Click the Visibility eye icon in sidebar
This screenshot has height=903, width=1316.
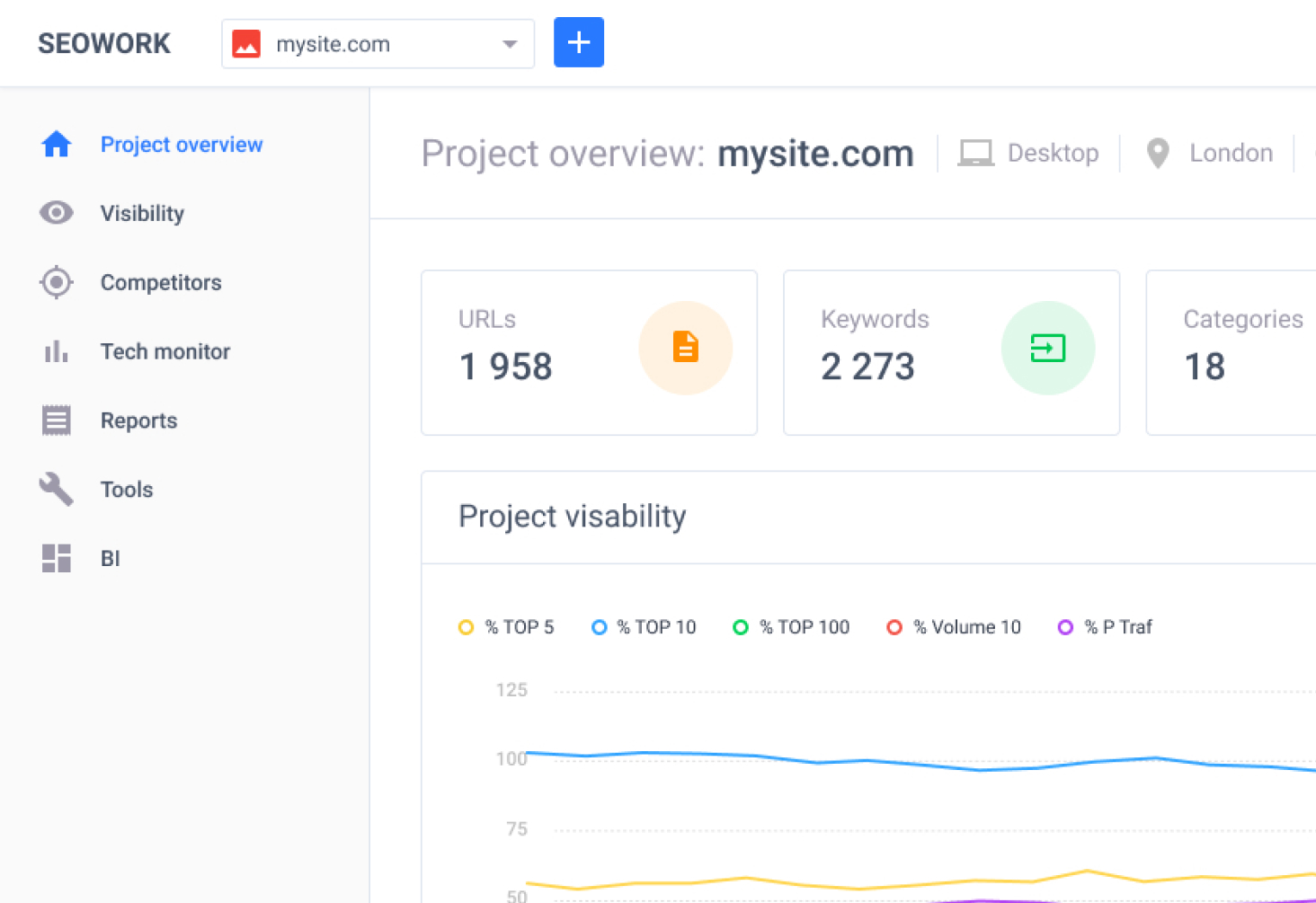pyautogui.click(x=56, y=213)
